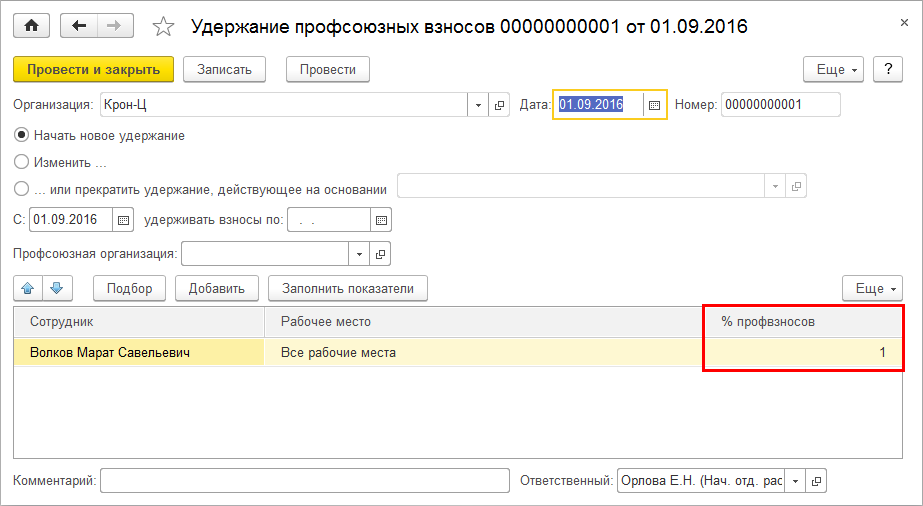Select Все рабочие места cell

(x=484, y=352)
